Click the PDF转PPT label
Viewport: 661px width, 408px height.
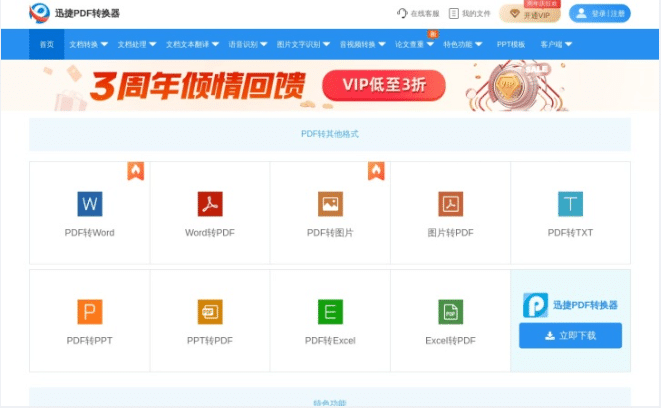pos(90,341)
